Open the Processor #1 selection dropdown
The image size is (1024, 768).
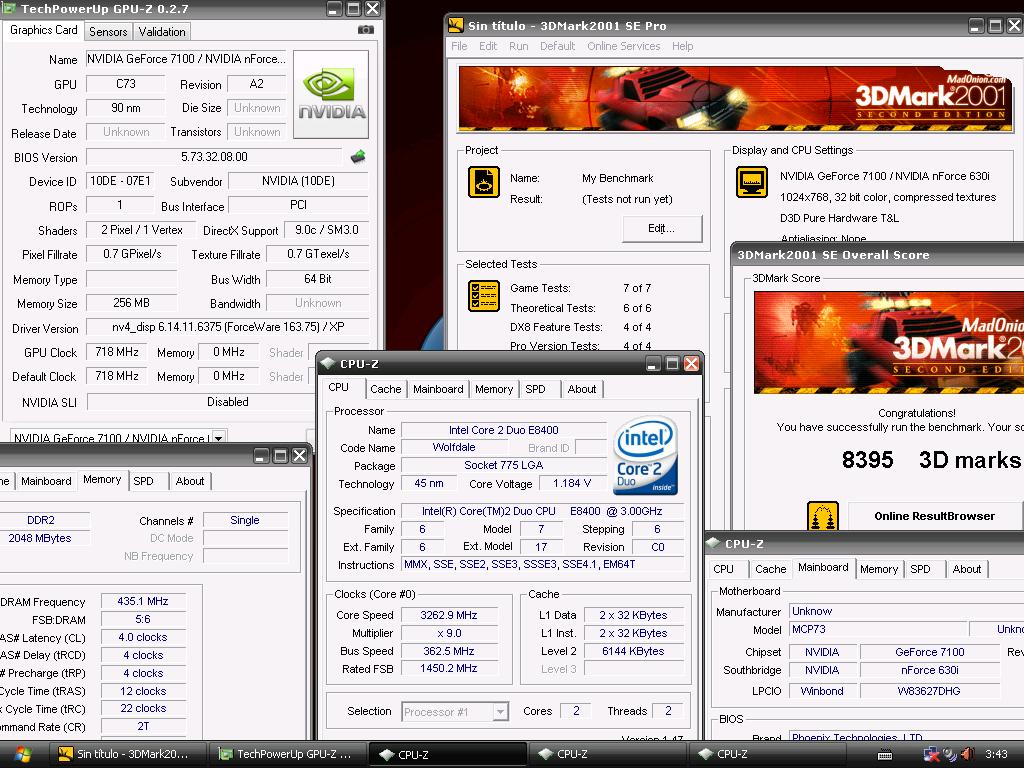tap(500, 711)
